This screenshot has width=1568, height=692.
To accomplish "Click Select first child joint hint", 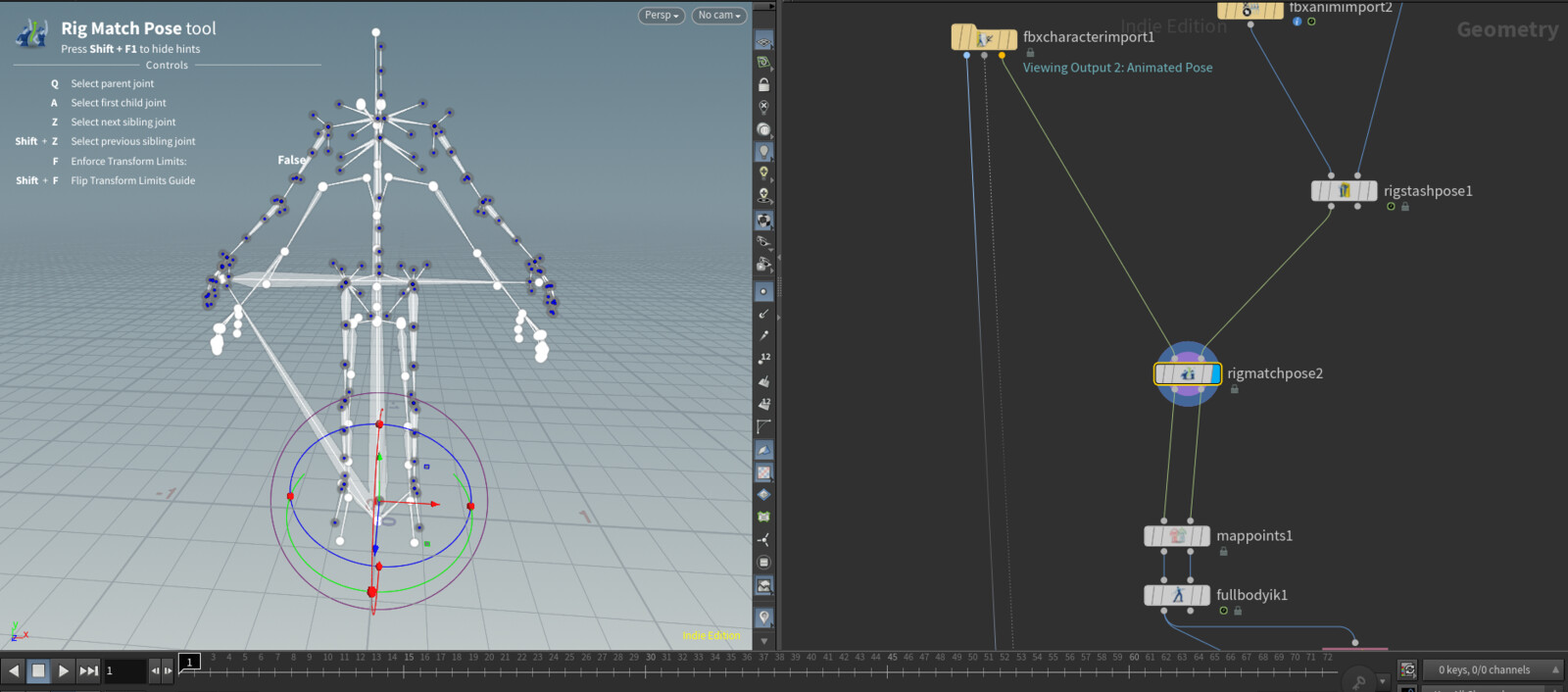I will [119, 103].
